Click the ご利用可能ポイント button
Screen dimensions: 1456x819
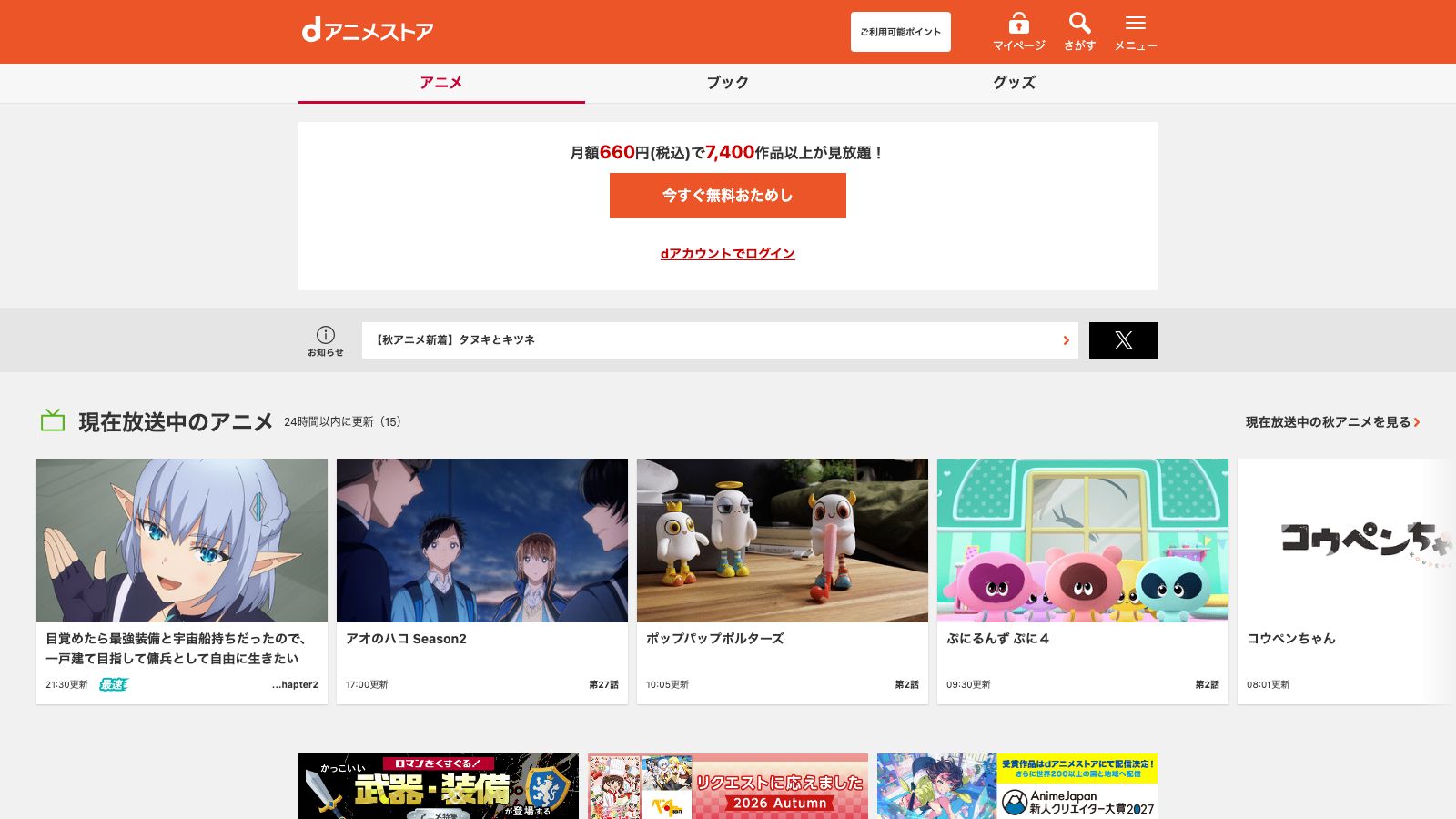901,32
